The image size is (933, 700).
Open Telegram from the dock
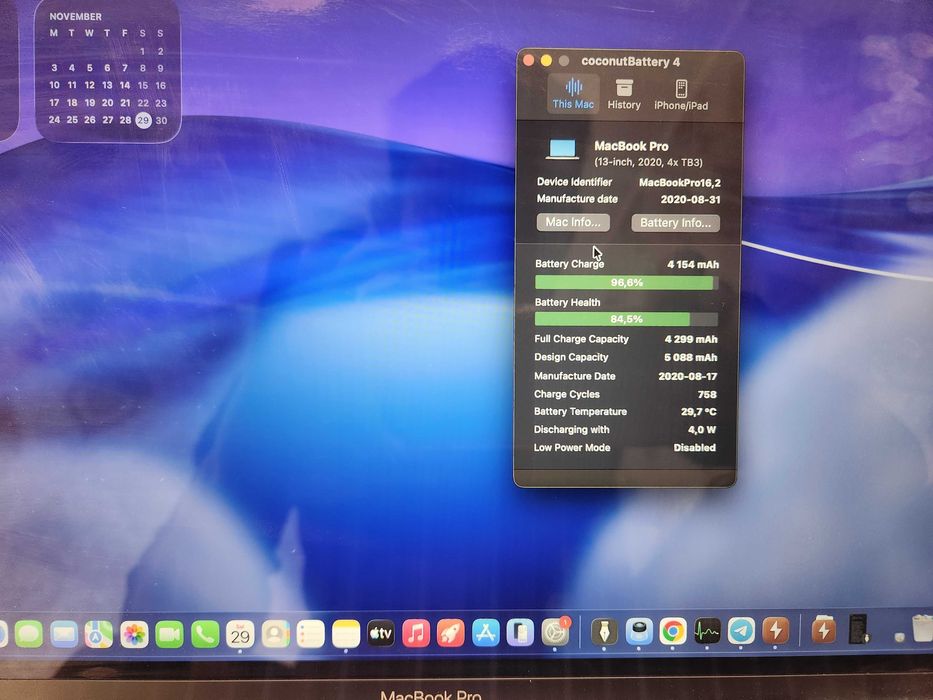(741, 631)
